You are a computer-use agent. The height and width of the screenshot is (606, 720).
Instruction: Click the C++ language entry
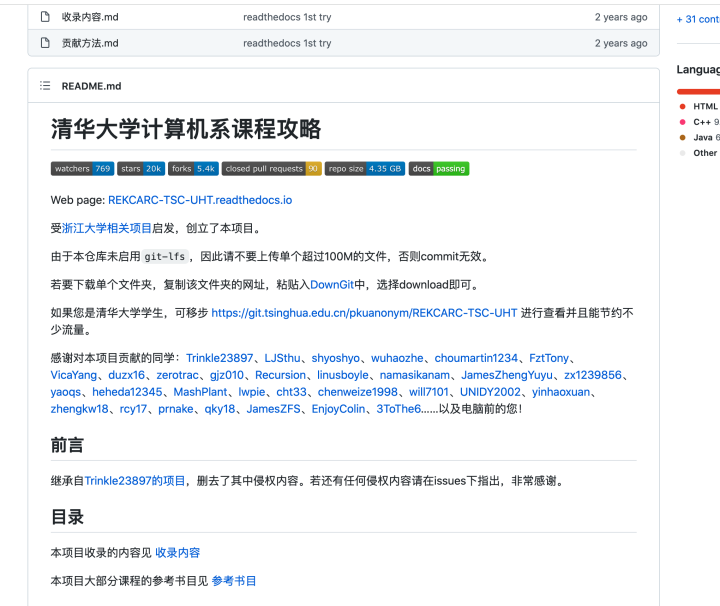tap(699, 122)
